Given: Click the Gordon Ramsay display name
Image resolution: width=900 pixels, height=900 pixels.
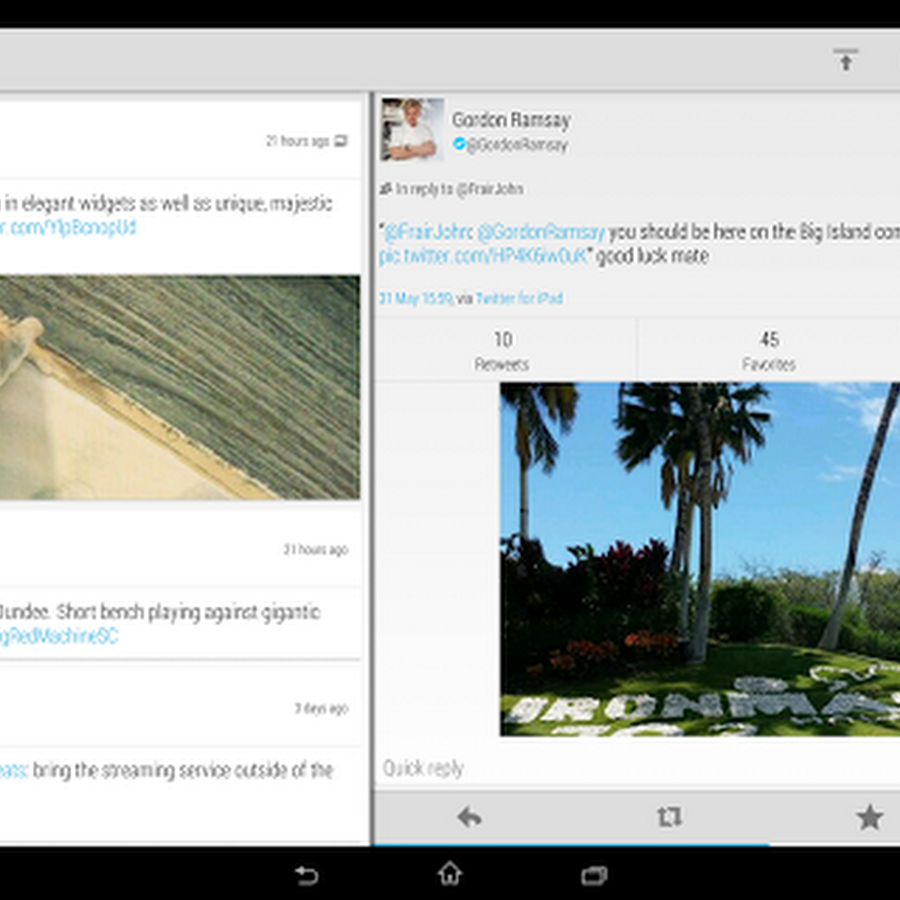Looking at the screenshot, I should click(511, 120).
